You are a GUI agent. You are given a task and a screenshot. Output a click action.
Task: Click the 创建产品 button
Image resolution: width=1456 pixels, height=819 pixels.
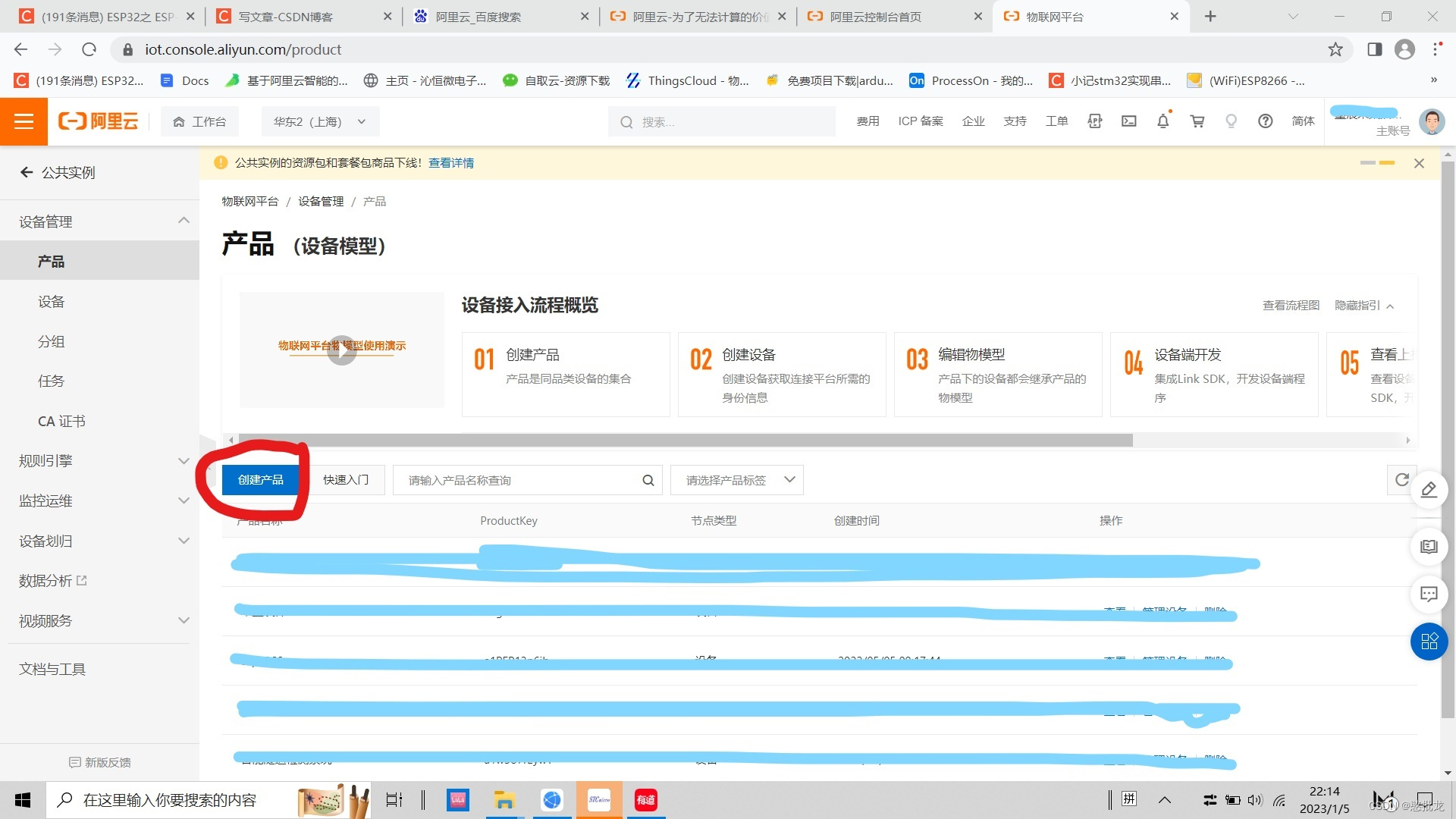pos(260,479)
